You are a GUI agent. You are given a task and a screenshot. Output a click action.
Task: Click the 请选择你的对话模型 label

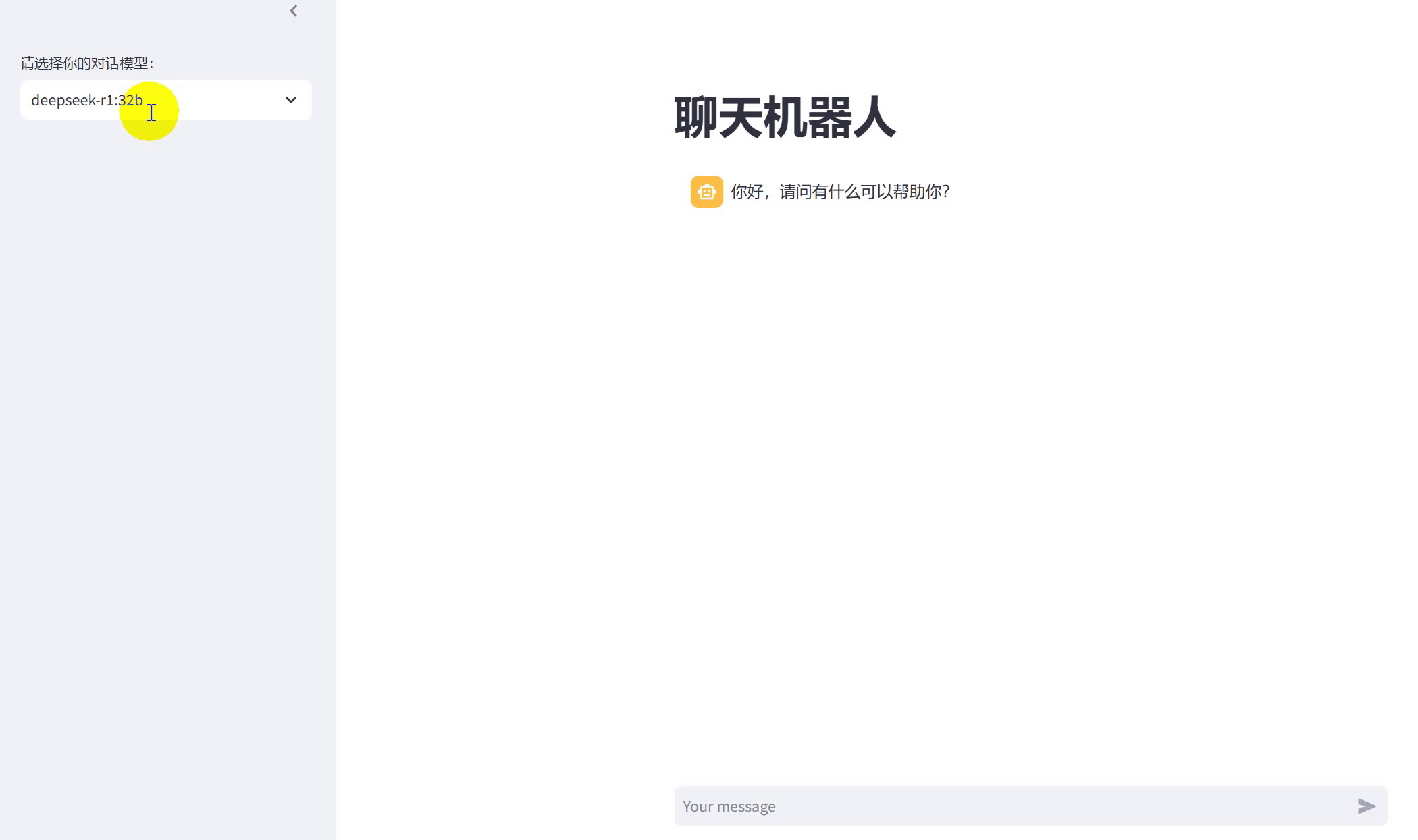[x=86, y=63]
